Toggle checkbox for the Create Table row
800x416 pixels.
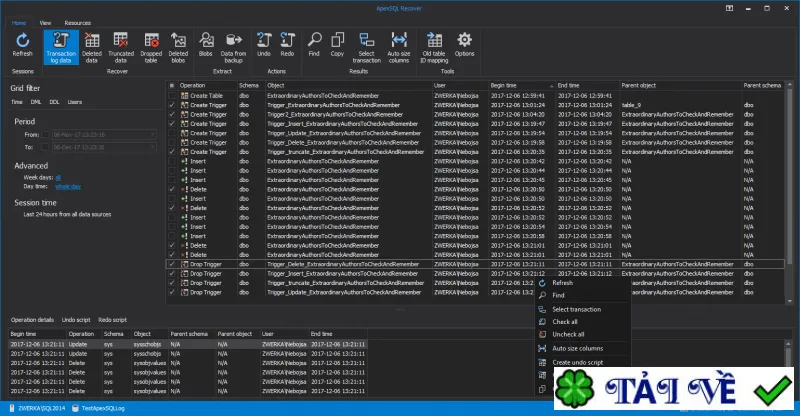pyautogui.click(x=172, y=95)
